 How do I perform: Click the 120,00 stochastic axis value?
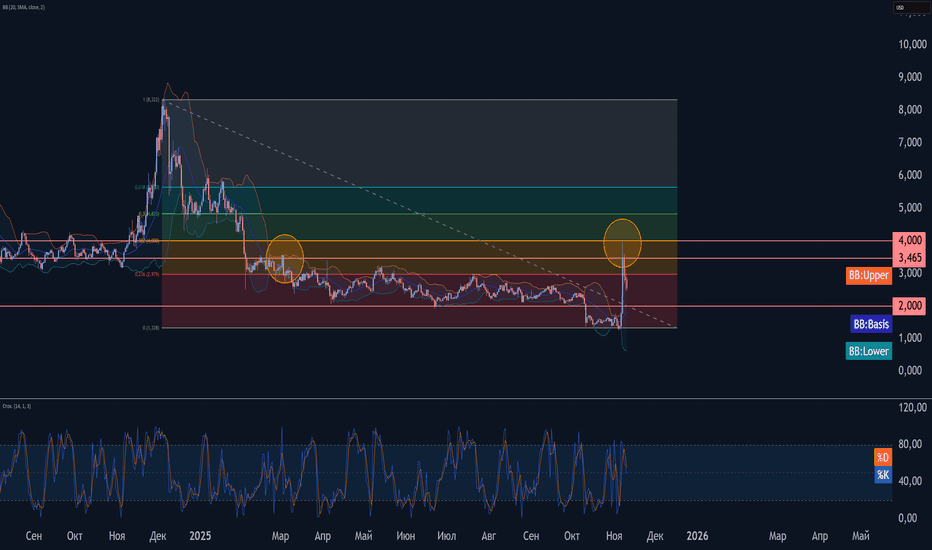(x=912, y=407)
